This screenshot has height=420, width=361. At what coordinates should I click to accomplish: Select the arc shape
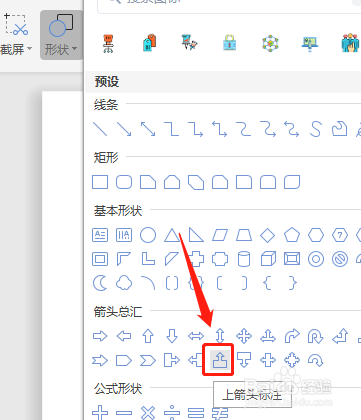[148, 283]
